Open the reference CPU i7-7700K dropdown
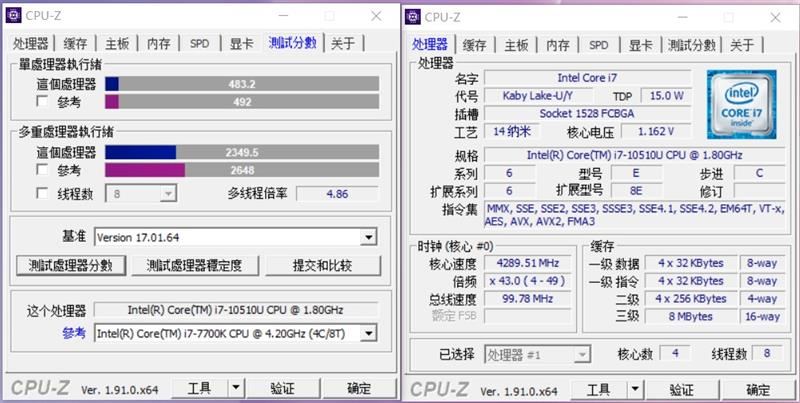The height and width of the screenshot is (403, 800). [x=236, y=334]
